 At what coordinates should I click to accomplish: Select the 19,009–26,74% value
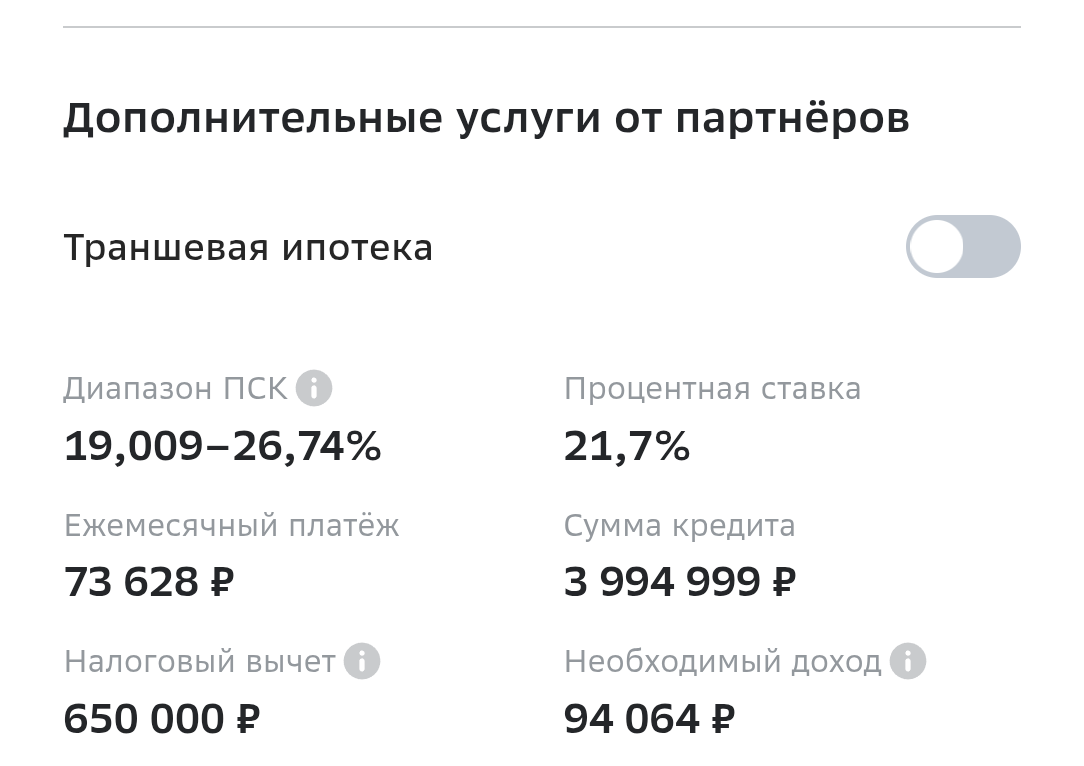pyautogui.click(x=222, y=446)
